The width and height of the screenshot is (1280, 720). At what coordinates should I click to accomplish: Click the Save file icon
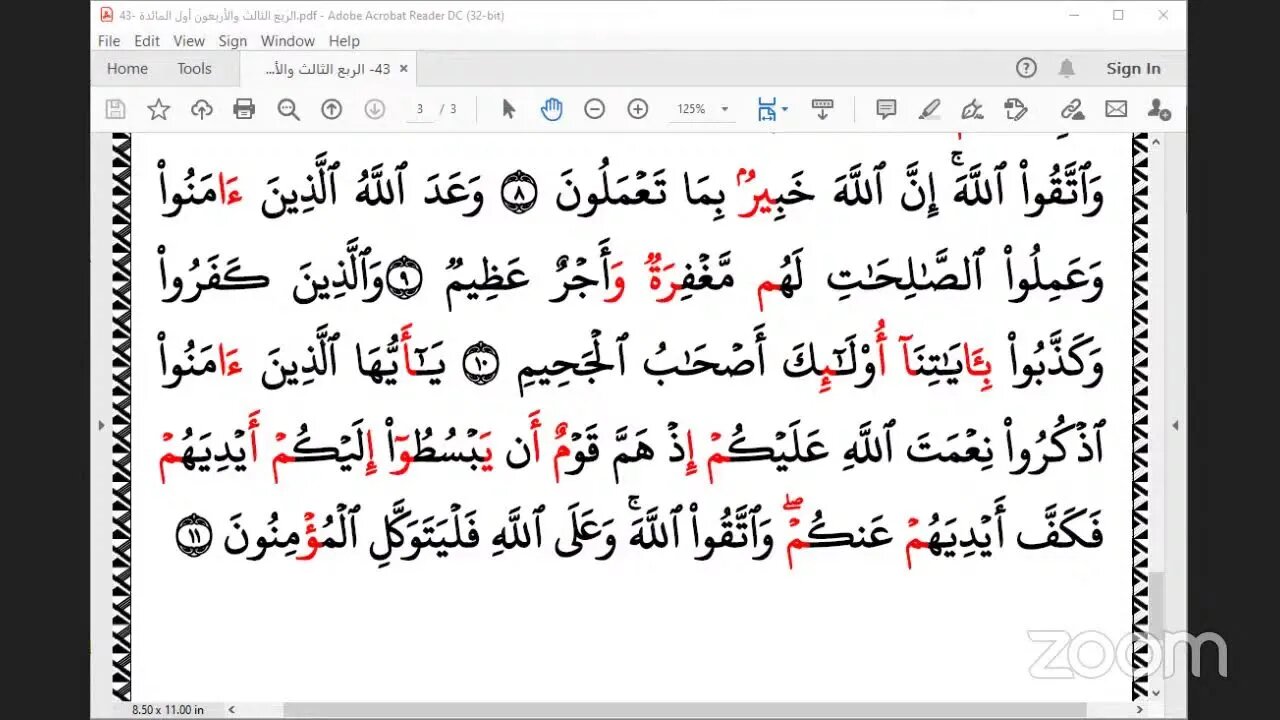pos(115,109)
